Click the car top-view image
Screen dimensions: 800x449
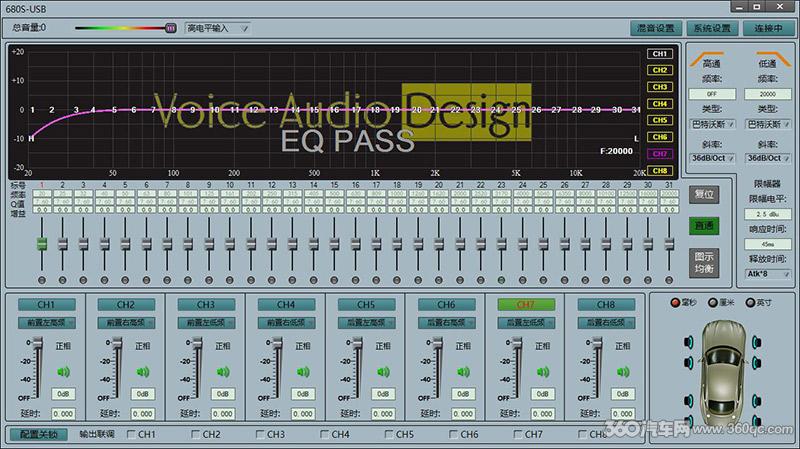pyautogui.click(x=722, y=372)
